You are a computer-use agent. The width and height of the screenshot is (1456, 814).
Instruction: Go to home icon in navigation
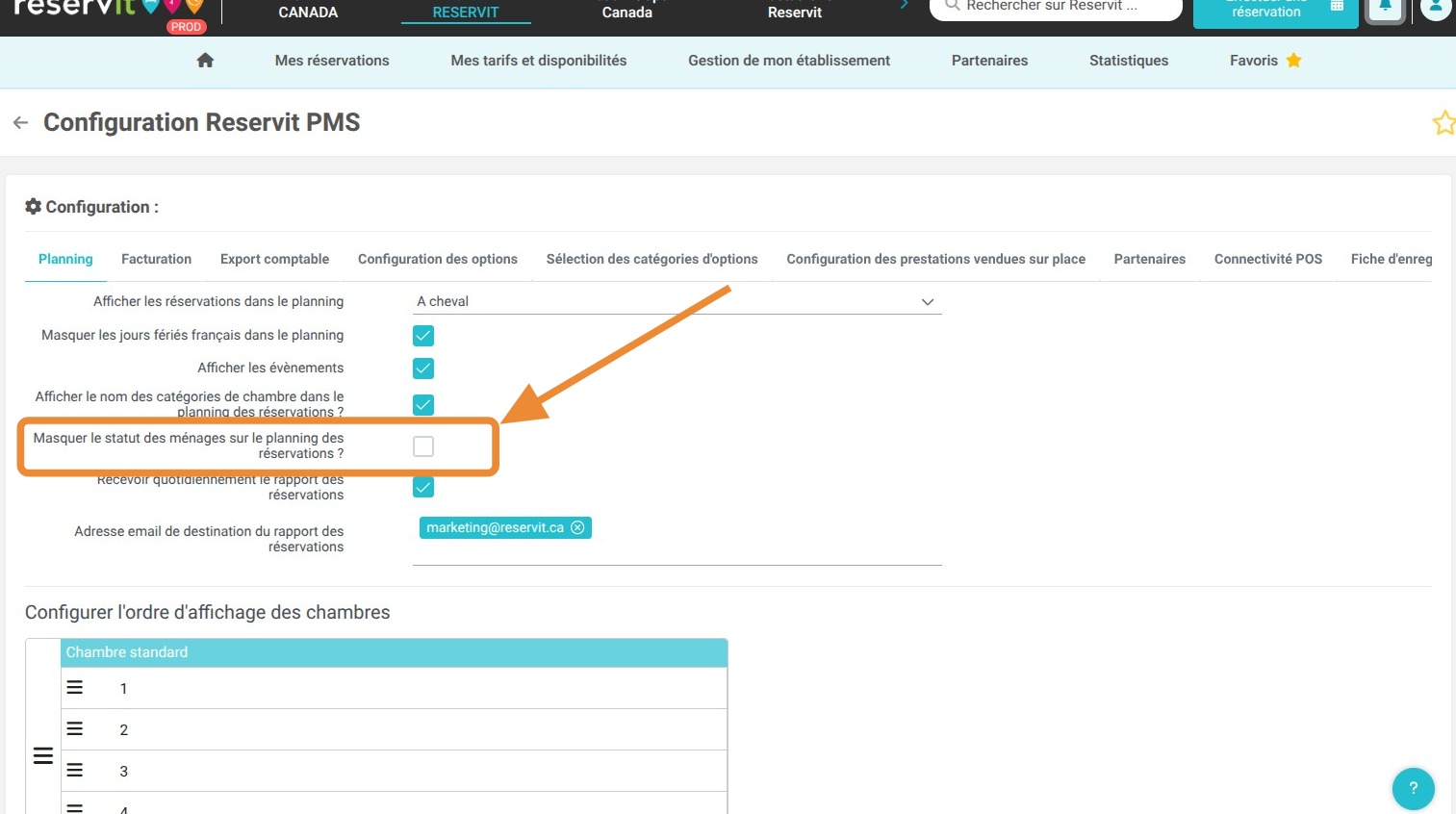click(x=205, y=60)
